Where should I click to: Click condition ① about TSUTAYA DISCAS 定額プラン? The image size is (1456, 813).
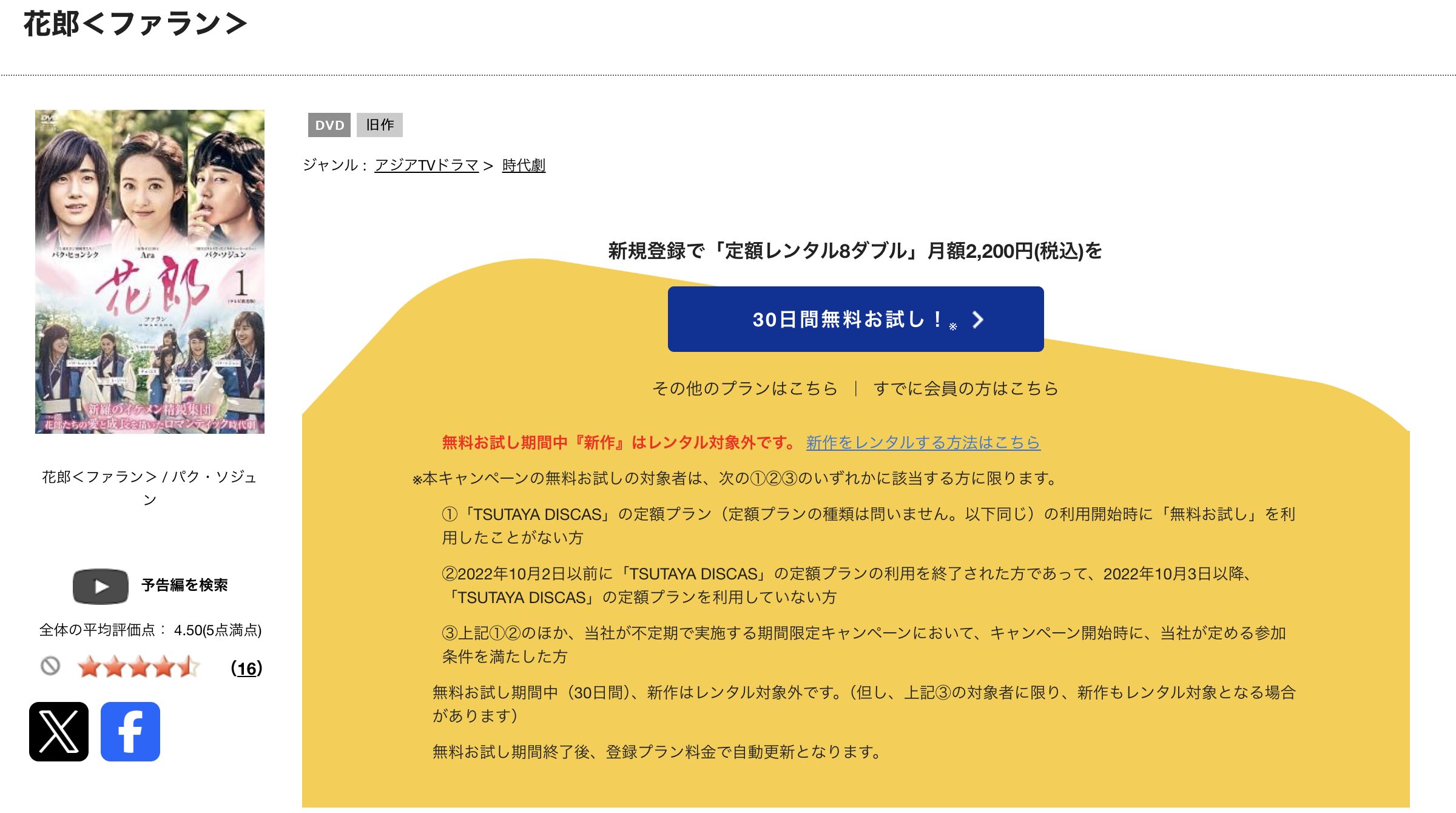tap(868, 526)
